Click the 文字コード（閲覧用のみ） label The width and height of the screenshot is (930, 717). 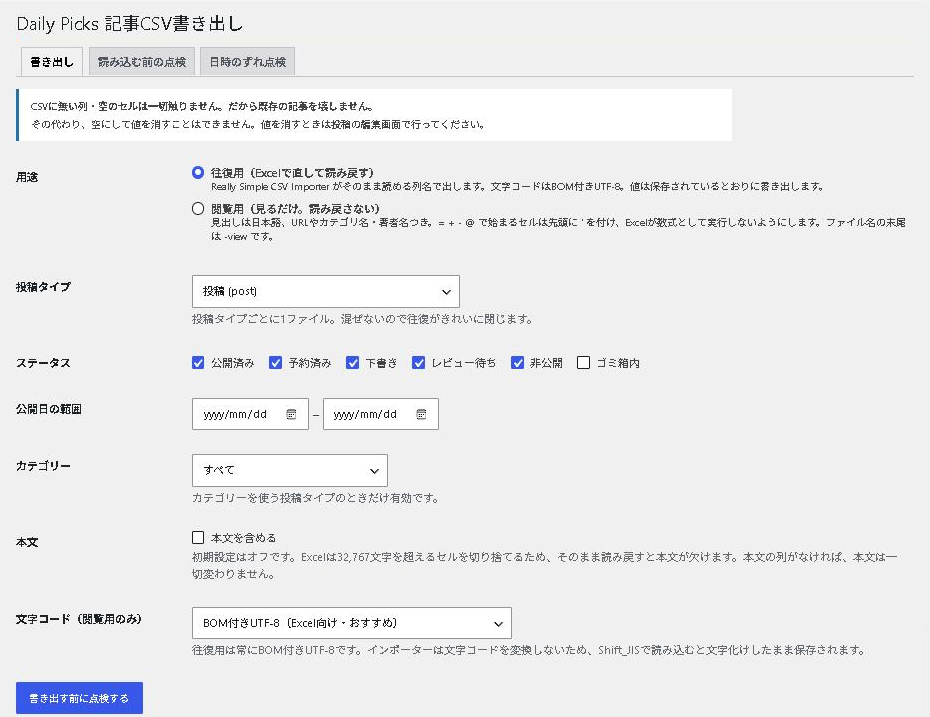[79, 619]
